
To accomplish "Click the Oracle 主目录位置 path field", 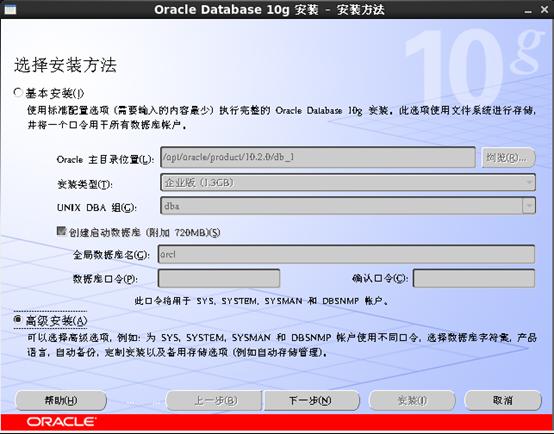I will pyautogui.click(x=318, y=157).
